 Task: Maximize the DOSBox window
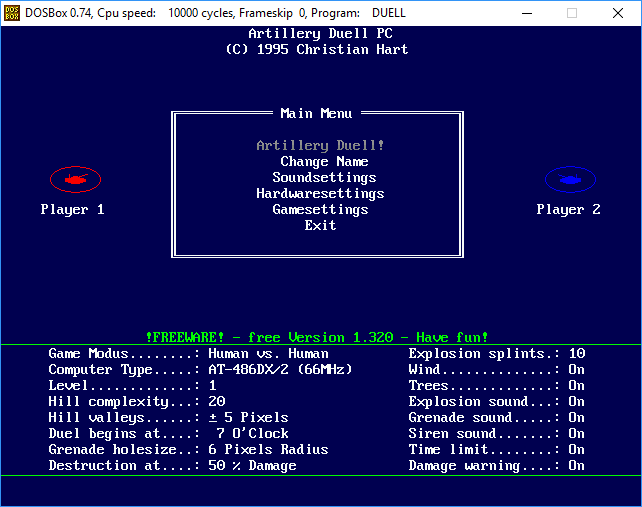point(572,13)
